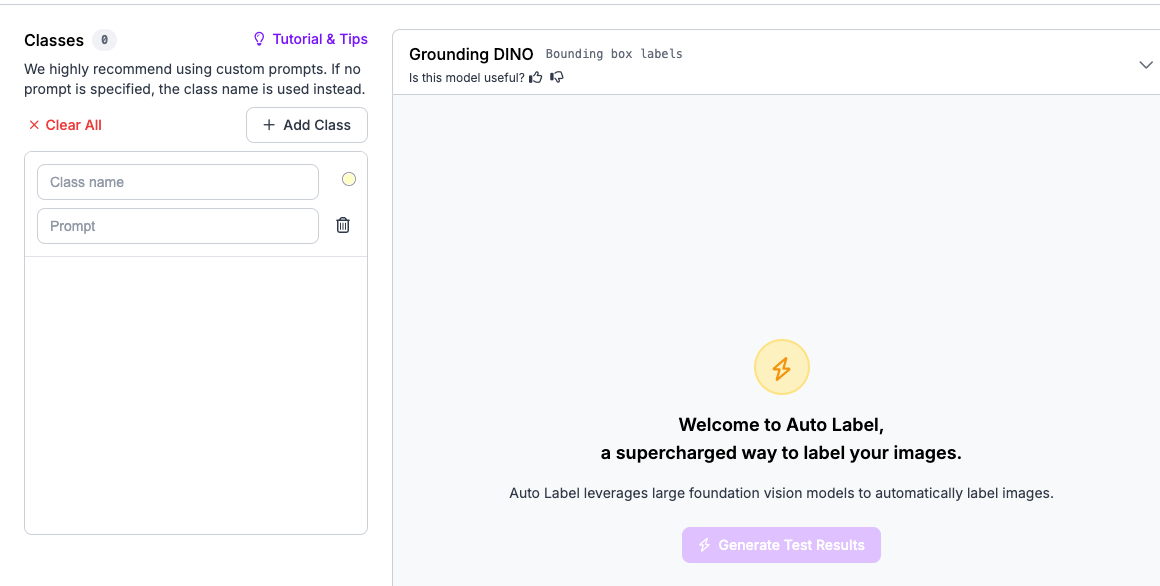This screenshot has height=586, width=1160.
Task: Click the thumbs down icon for model feedback
Action: pyautogui.click(x=557, y=77)
